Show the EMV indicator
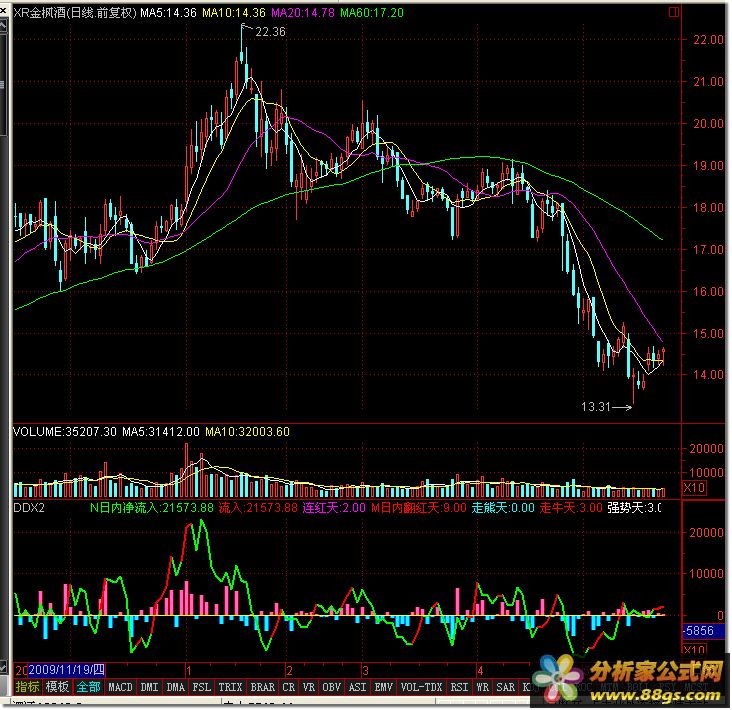The height and width of the screenshot is (710, 732). point(384,687)
